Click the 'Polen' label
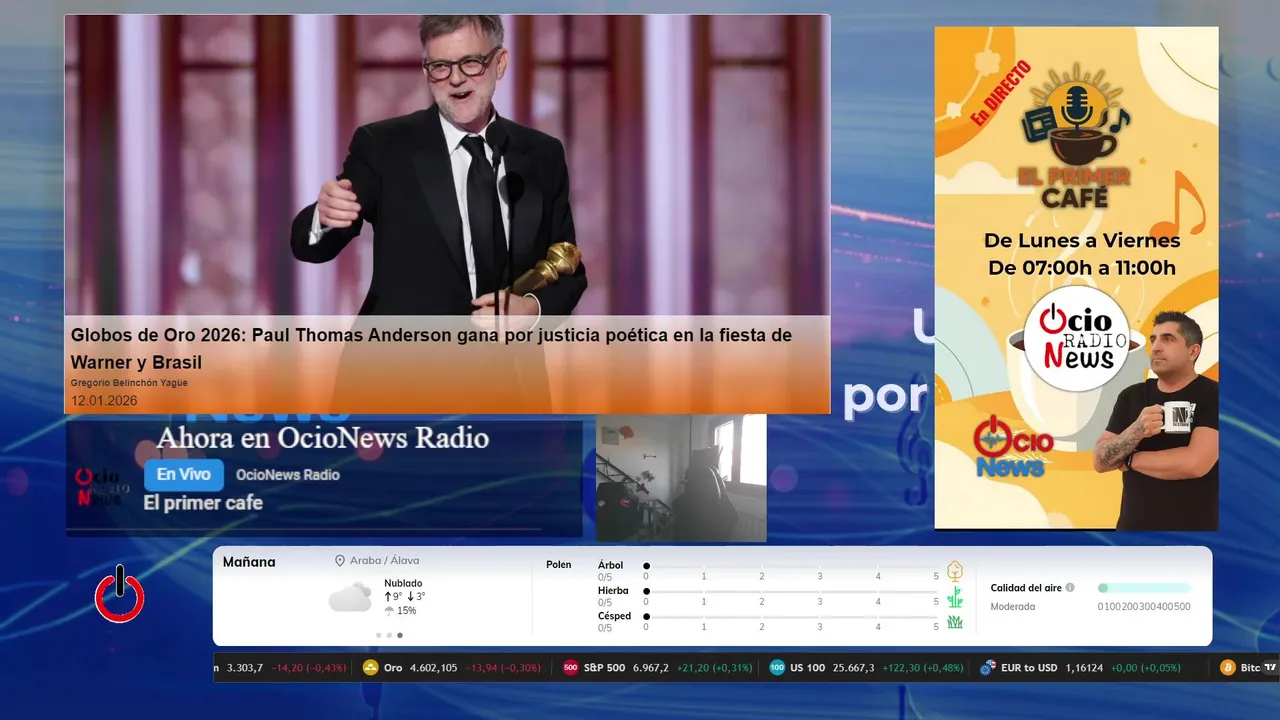This screenshot has width=1280, height=720. coord(559,565)
